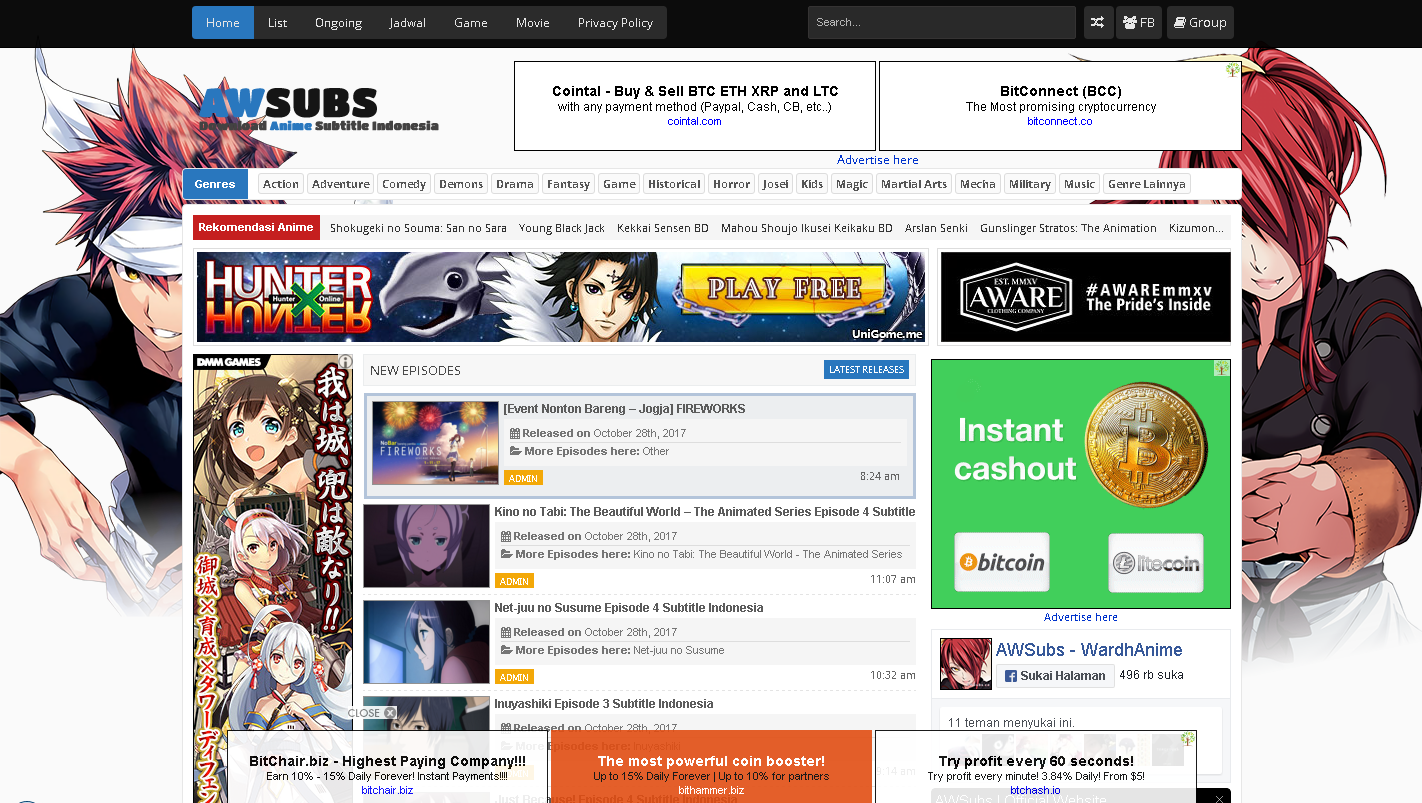Open the bitconnect.co ad link
This screenshot has height=803, width=1422.
[1059, 121]
